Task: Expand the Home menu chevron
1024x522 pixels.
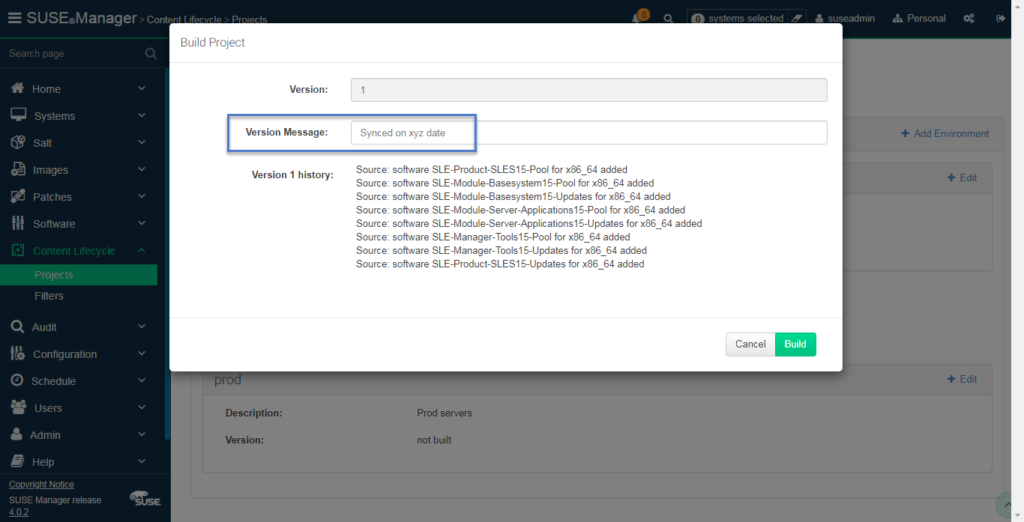Action: pyautogui.click(x=142, y=88)
